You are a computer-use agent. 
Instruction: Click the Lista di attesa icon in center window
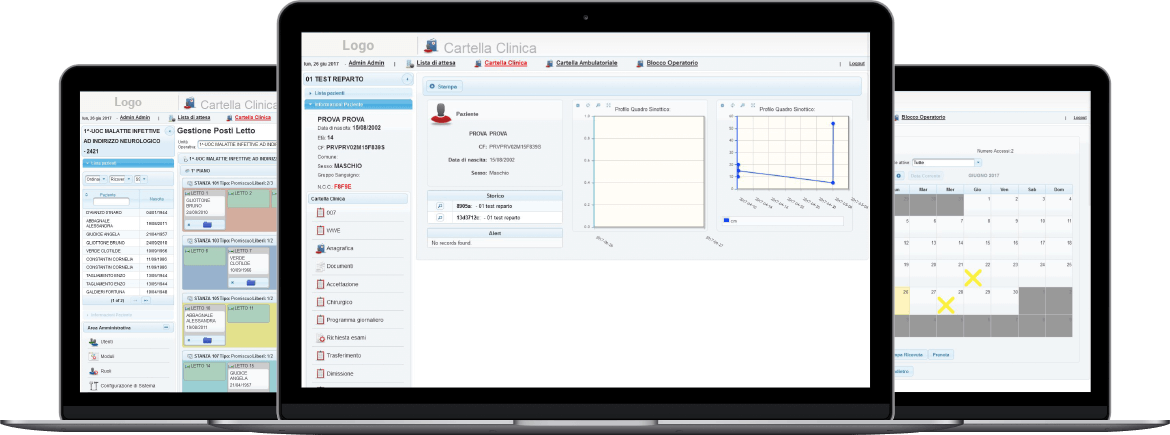411,63
